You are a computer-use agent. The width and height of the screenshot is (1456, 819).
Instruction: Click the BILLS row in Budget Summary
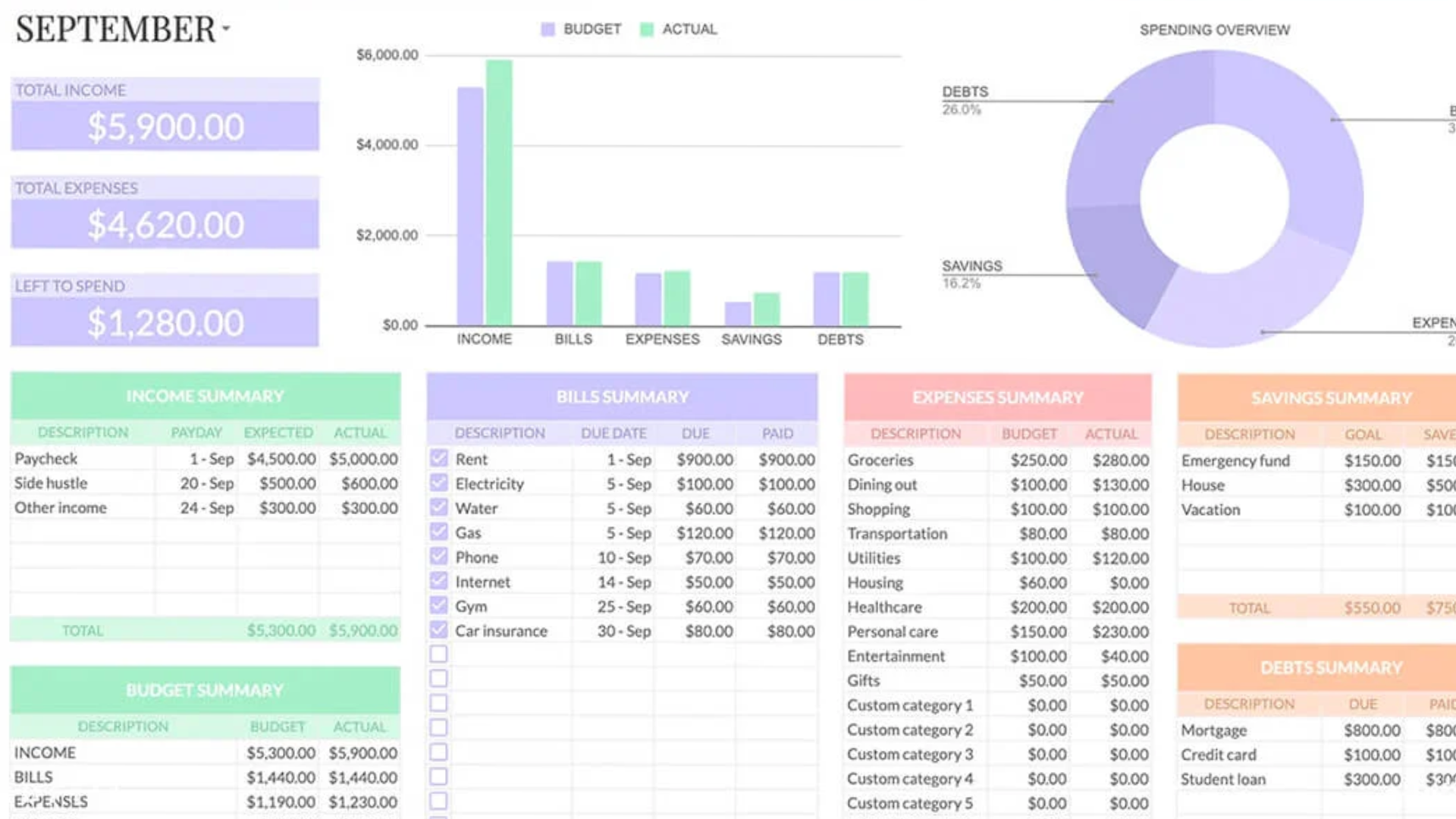tap(205, 777)
